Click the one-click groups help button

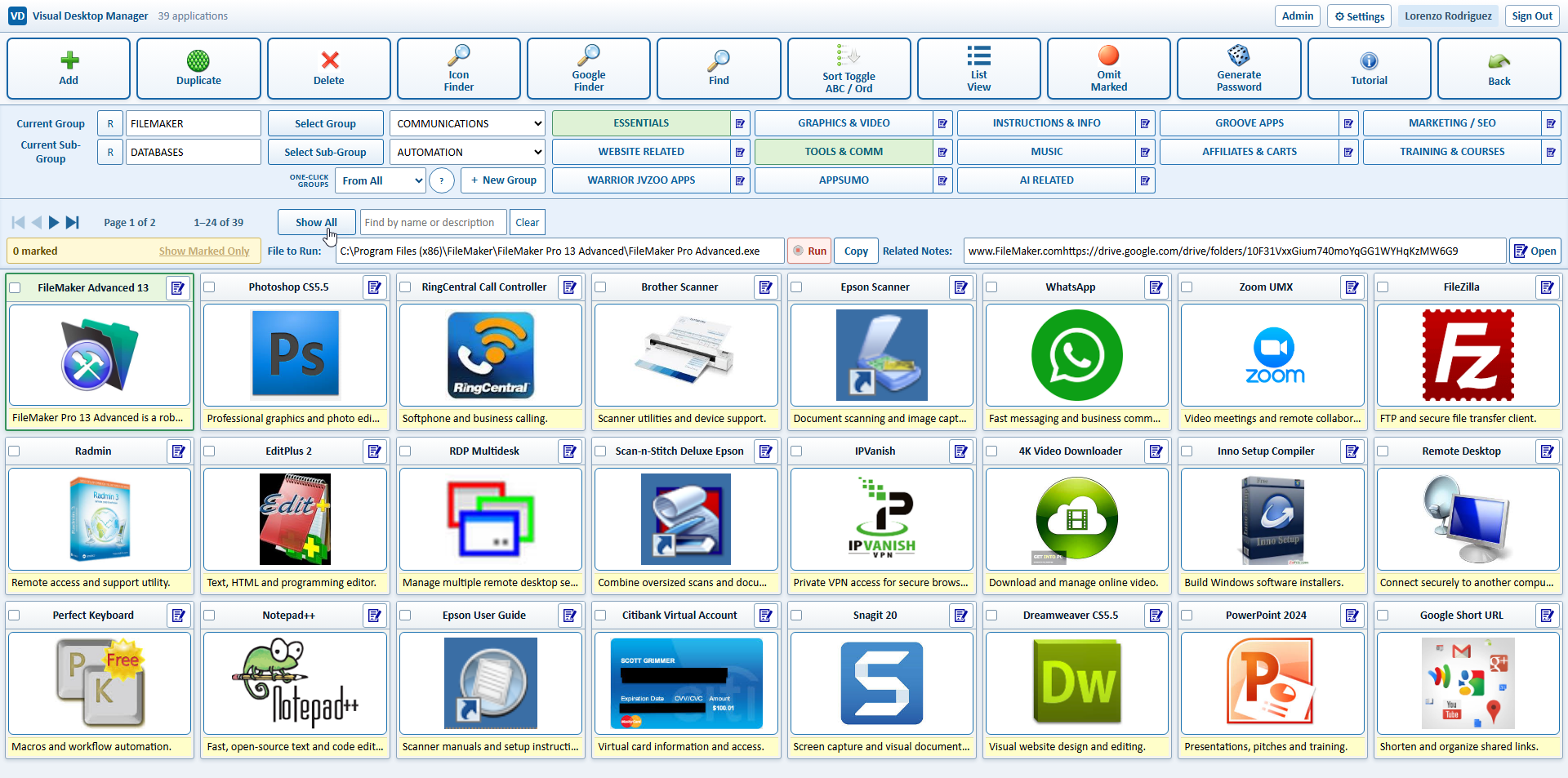tap(442, 180)
